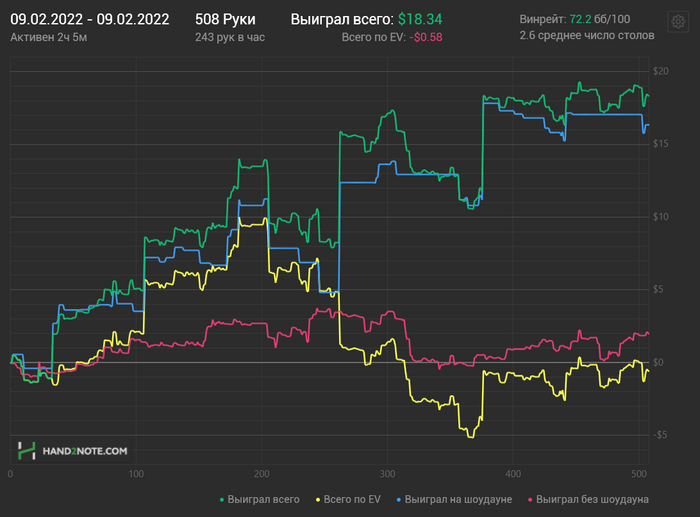
Task: Click the pink dot legend marker
Action: point(530,500)
